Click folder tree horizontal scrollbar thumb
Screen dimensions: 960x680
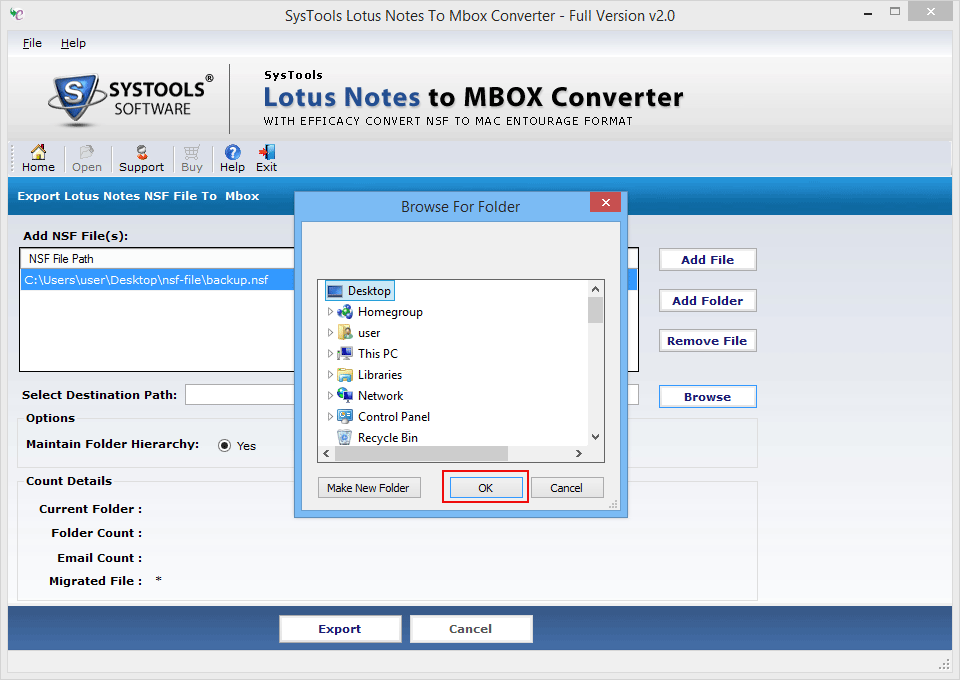tap(421, 454)
